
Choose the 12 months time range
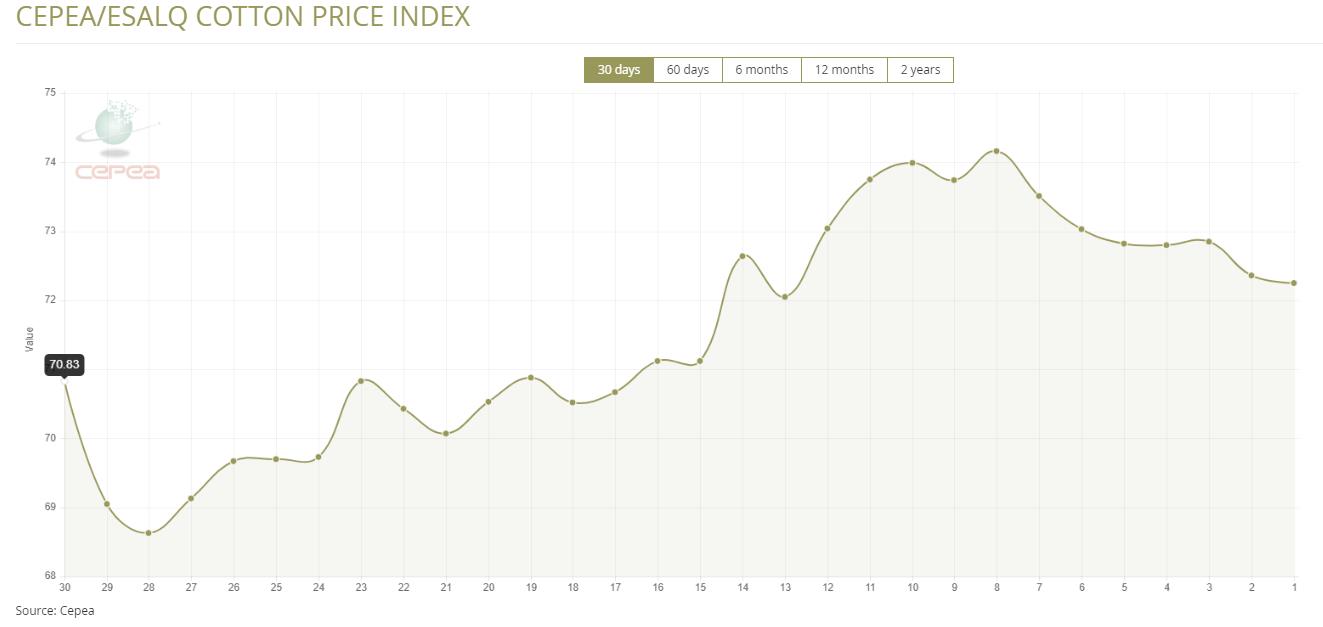click(844, 70)
